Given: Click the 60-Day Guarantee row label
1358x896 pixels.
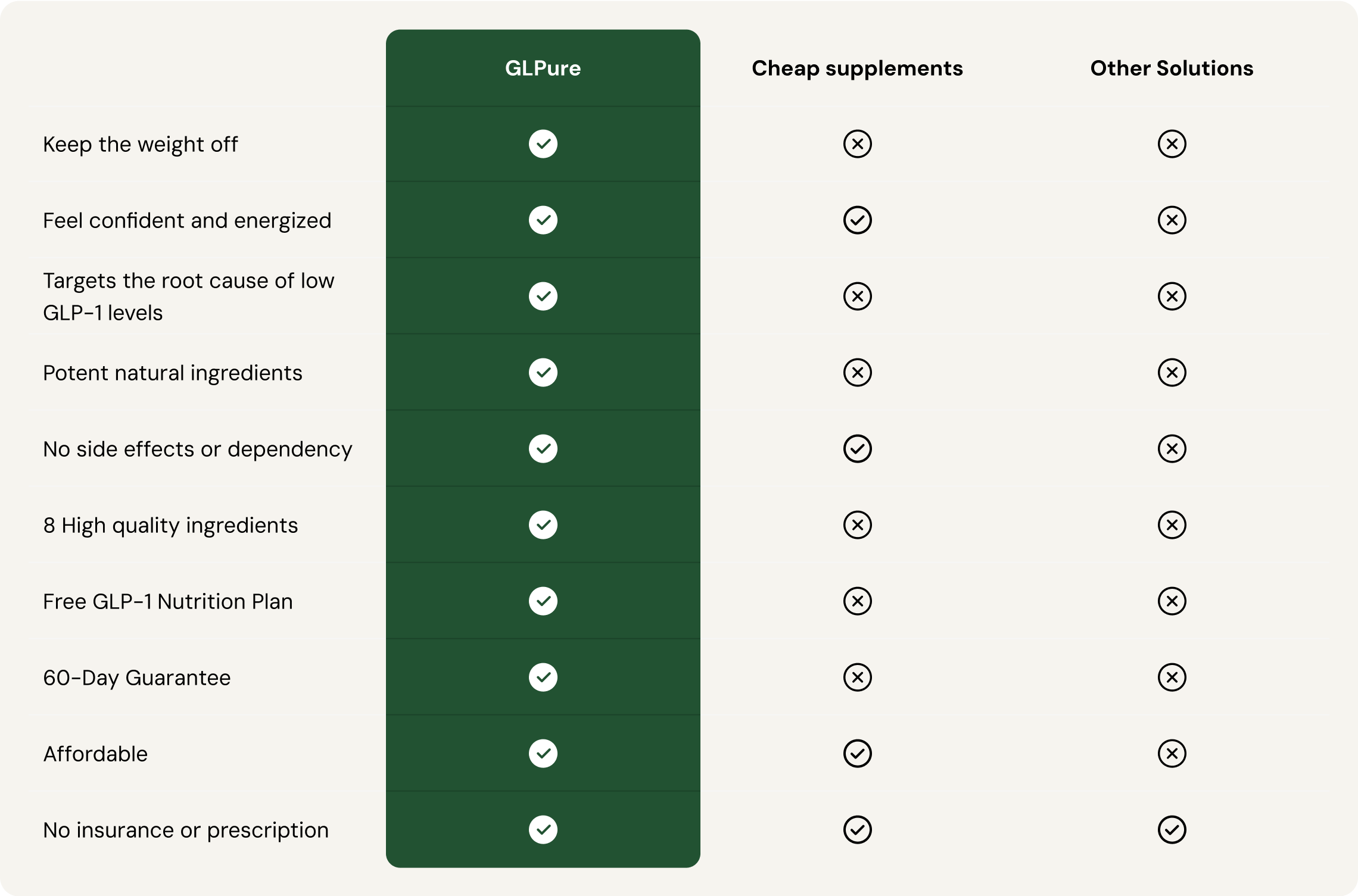Looking at the screenshot, I should click(x=136, y=678).
